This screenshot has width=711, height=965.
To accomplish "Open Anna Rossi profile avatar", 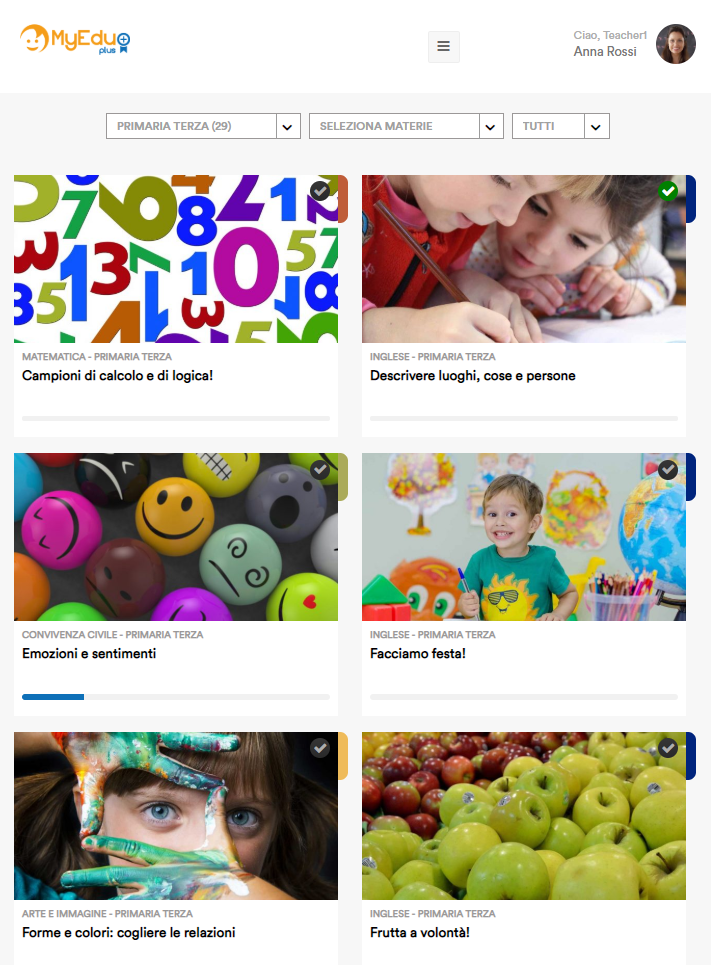I will point(676,44).
